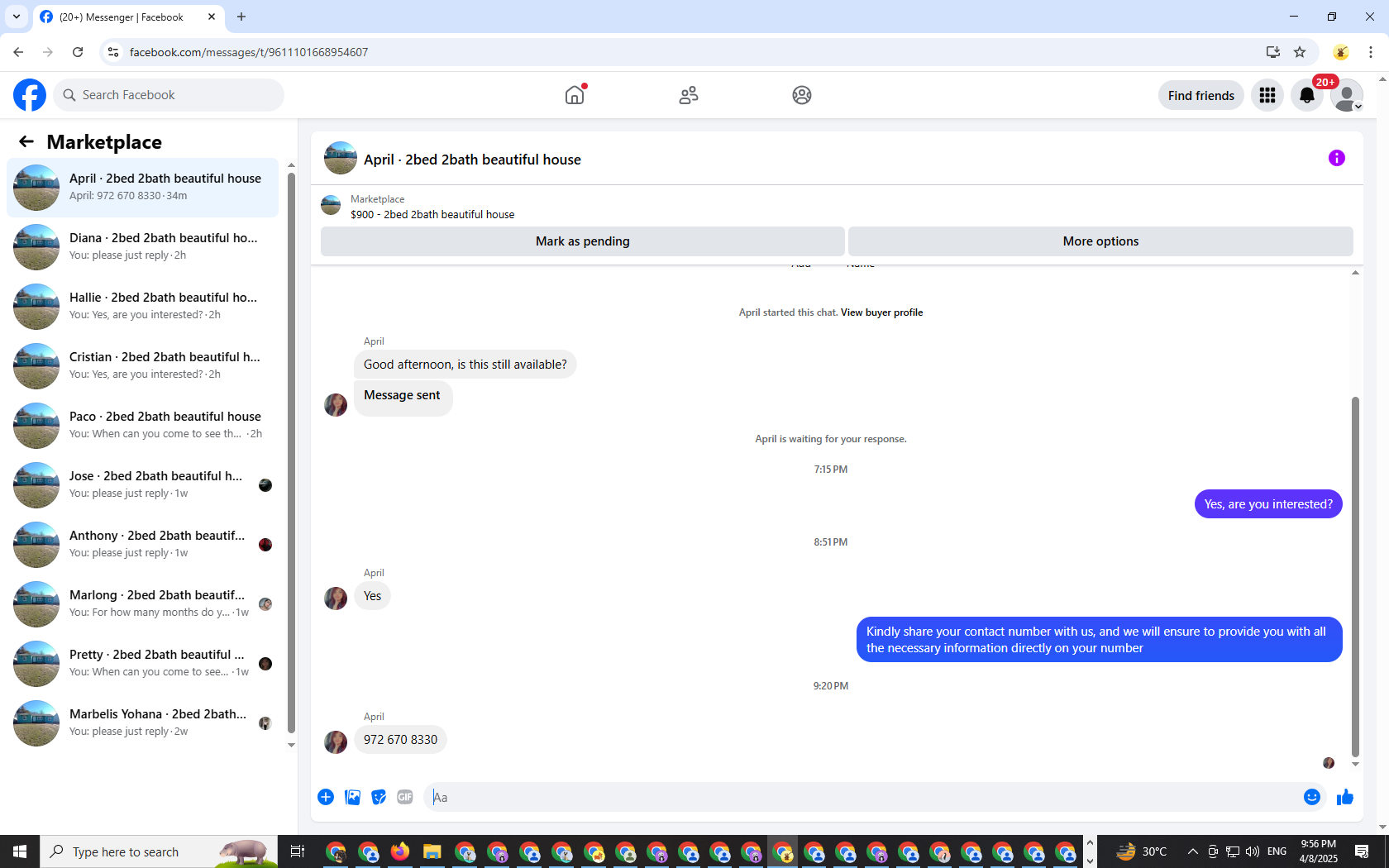Open the Groups icon in top navigation
Screen dimensions: 1389x868
pos(802,95)
